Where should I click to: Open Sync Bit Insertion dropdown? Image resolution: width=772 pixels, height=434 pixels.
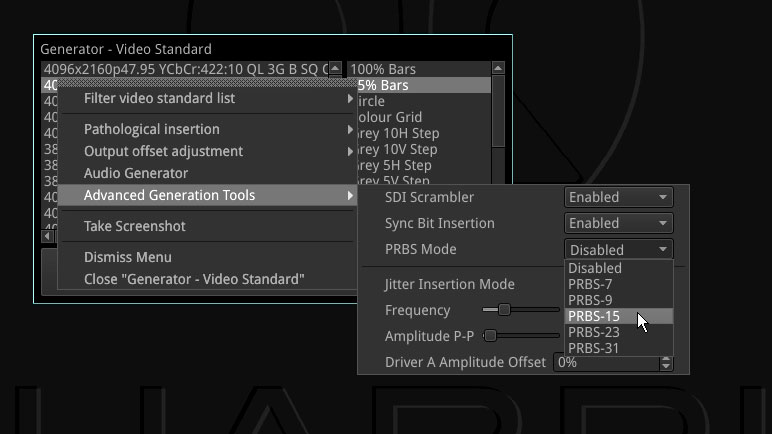pos(618,223)
